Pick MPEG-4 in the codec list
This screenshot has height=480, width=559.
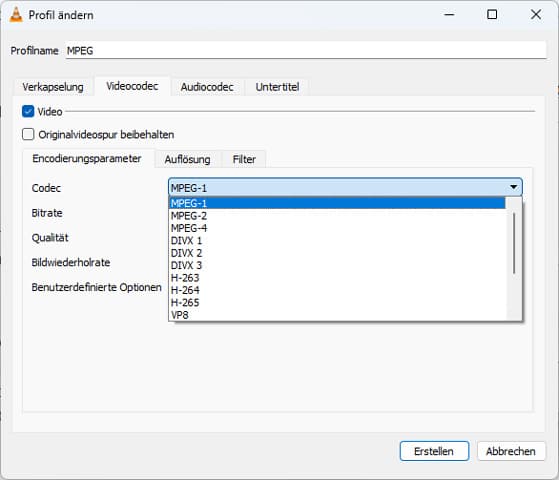coord(337,228)
